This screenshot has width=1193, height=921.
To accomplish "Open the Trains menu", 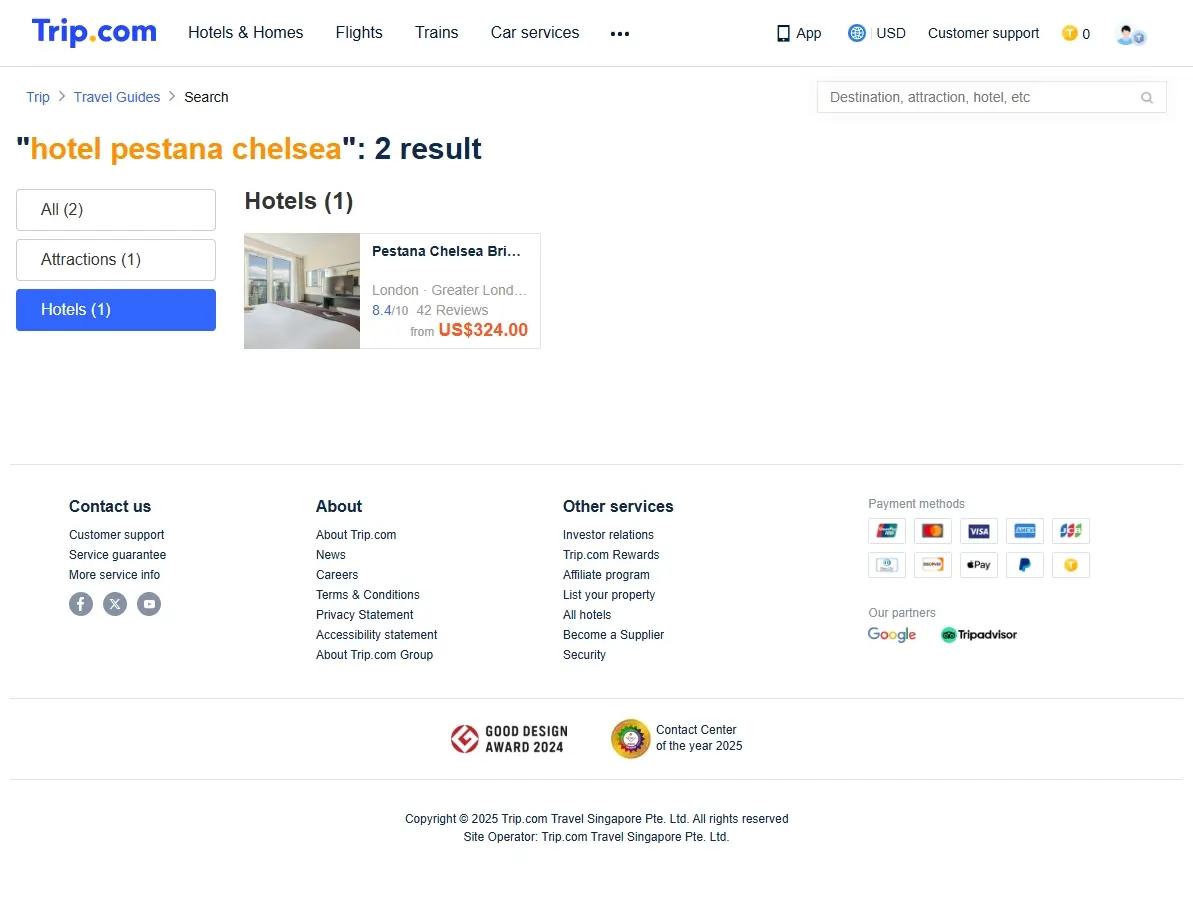I will point(436,33).
